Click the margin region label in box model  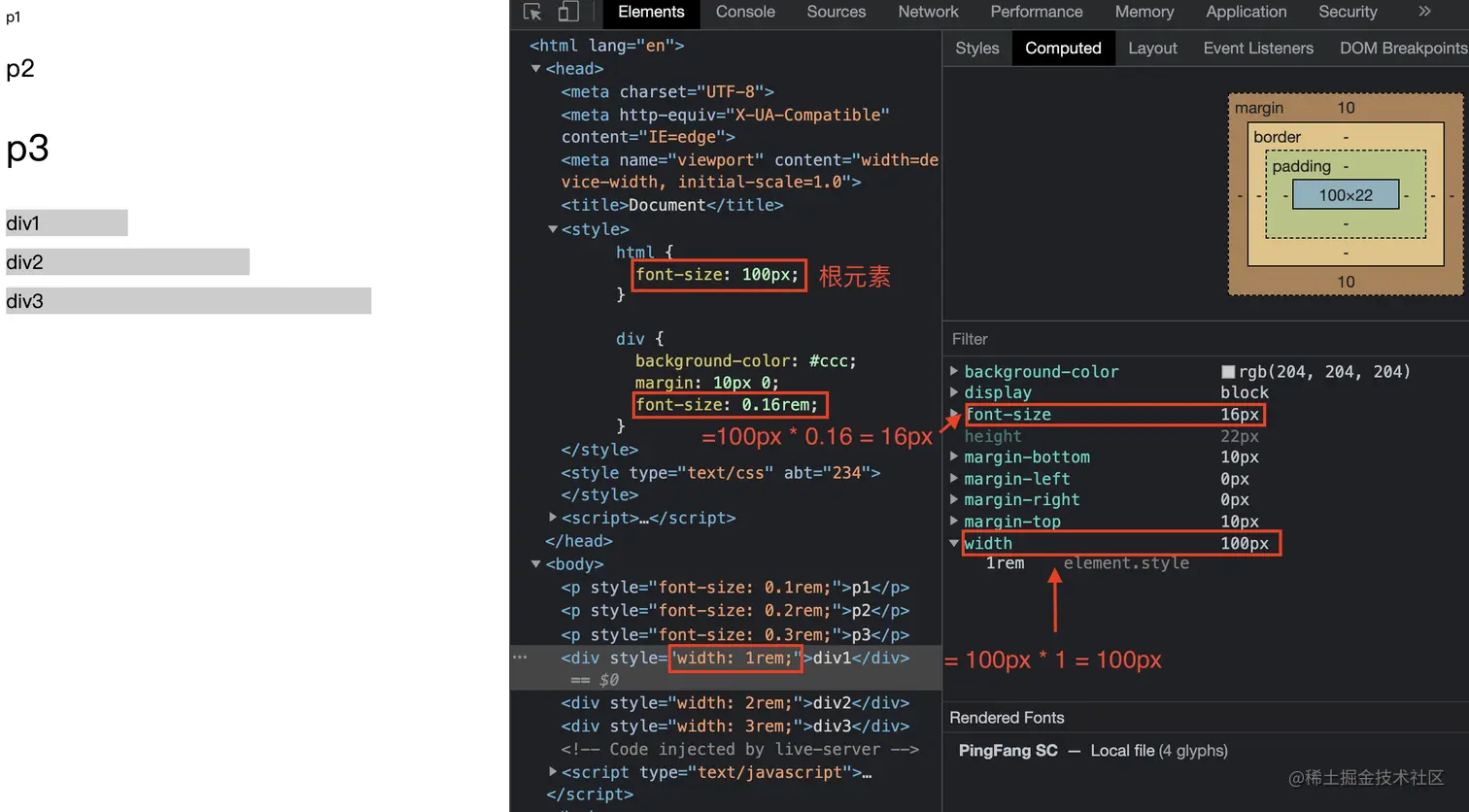1259,108
